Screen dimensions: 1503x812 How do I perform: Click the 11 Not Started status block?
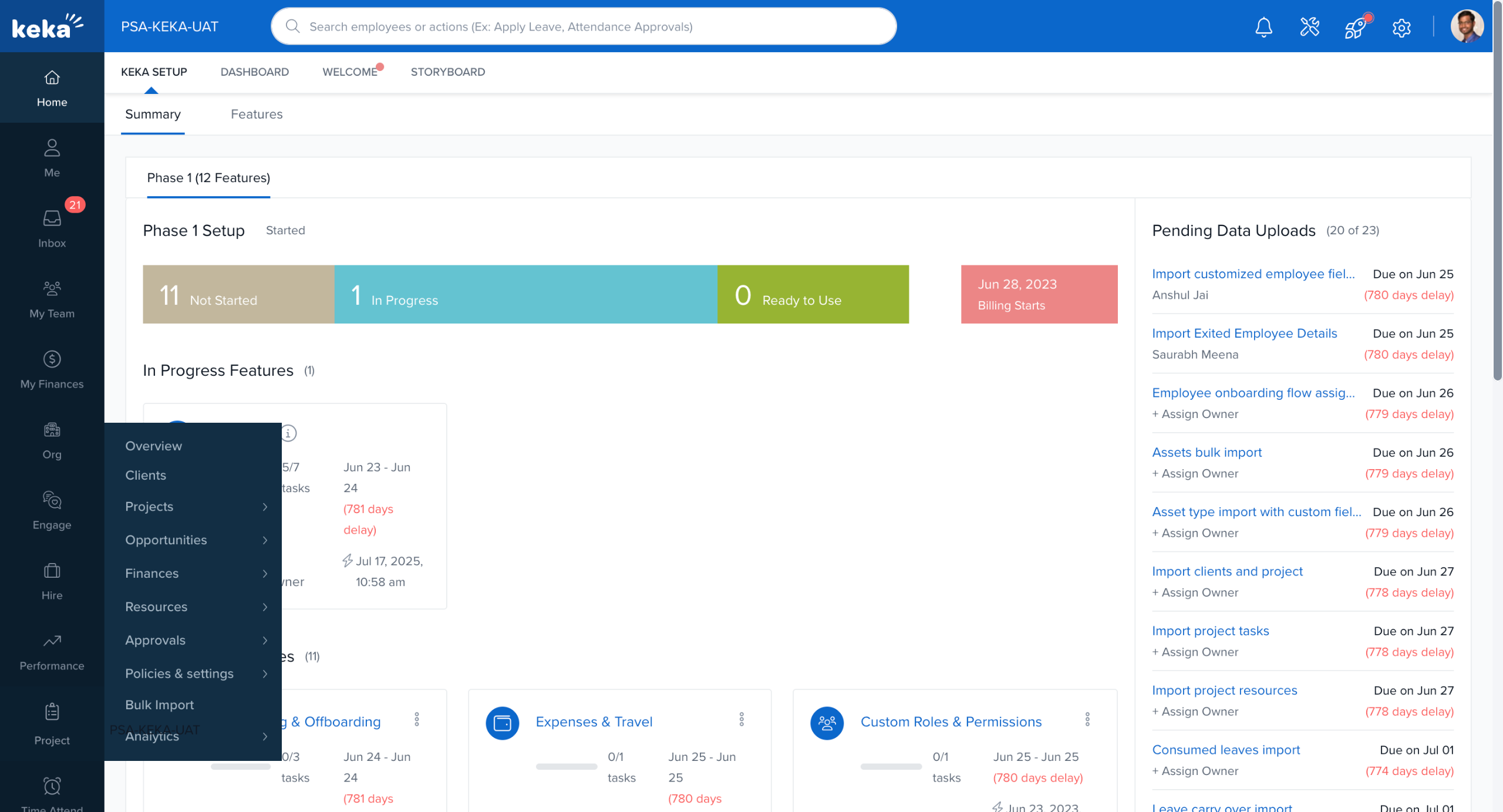pos(238,294)
